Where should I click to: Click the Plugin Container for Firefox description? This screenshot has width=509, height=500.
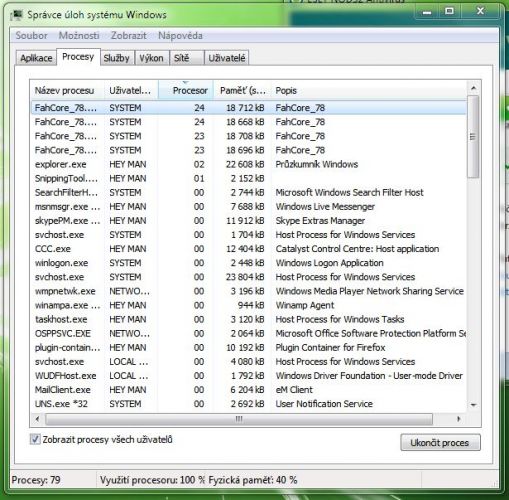[330, 348]
